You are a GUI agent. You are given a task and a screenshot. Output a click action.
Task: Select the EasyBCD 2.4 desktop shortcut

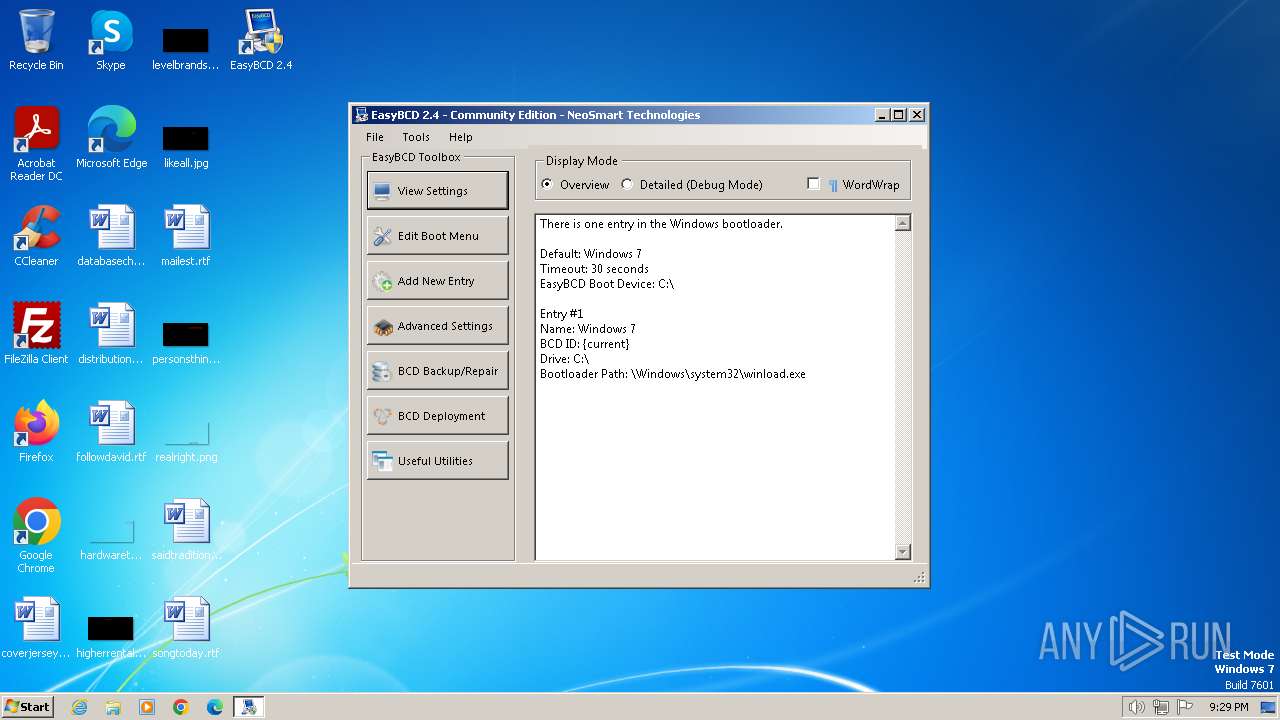[261, 40]
